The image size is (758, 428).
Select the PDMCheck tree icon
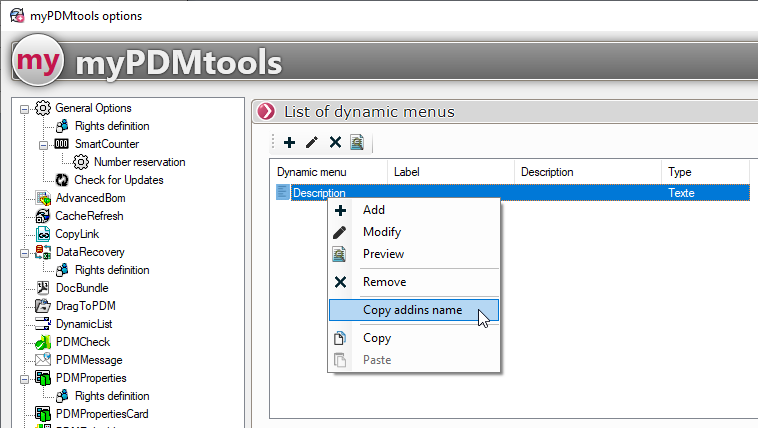pos(43,342)
